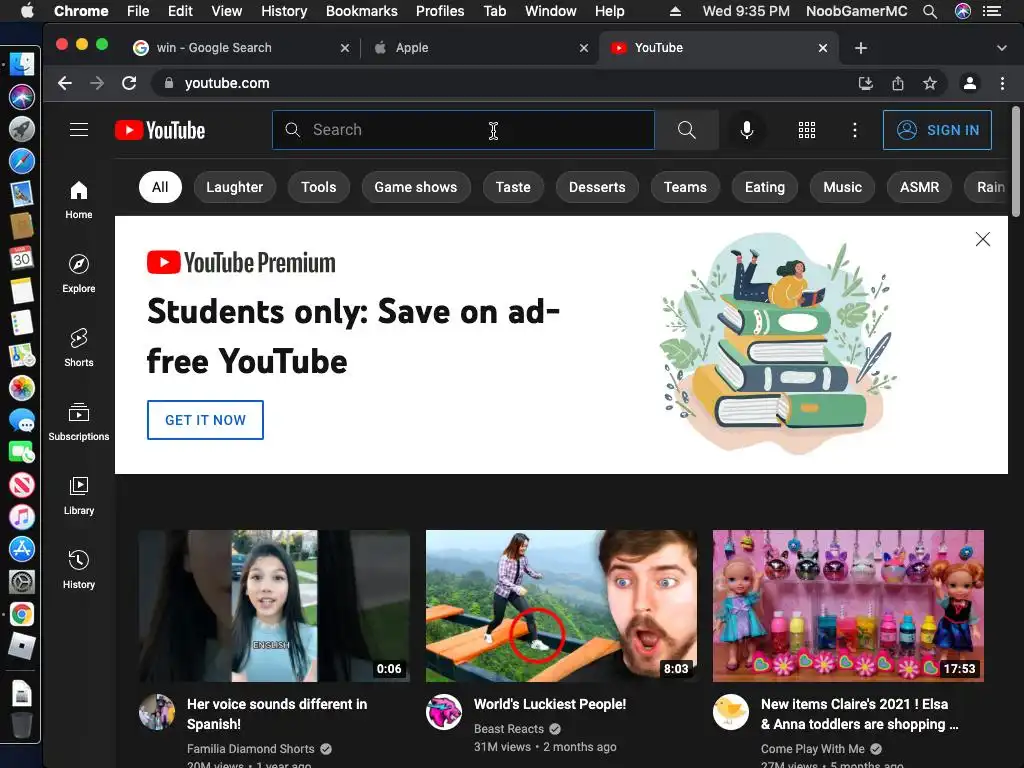Select the Eating filter chip
Viewport: 1024px width, 768px height.
pyautogui.click(x=765, y=187)
